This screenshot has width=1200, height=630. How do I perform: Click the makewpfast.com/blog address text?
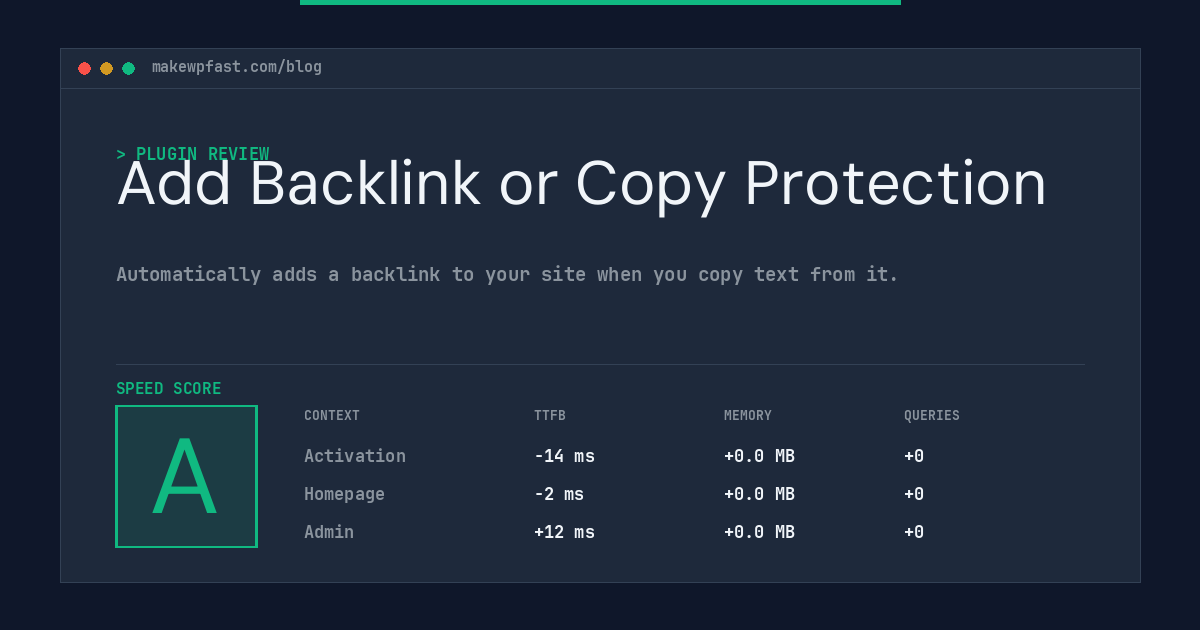click(x=237, y=67)
